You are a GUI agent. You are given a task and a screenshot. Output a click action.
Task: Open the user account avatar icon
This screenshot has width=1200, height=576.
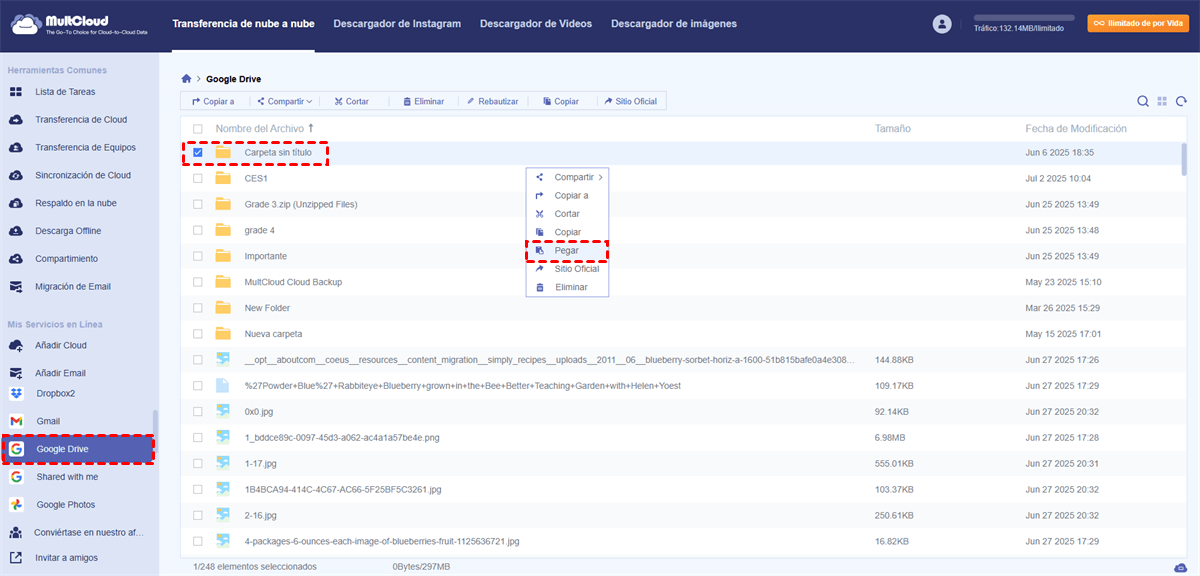tap(941, 24)
